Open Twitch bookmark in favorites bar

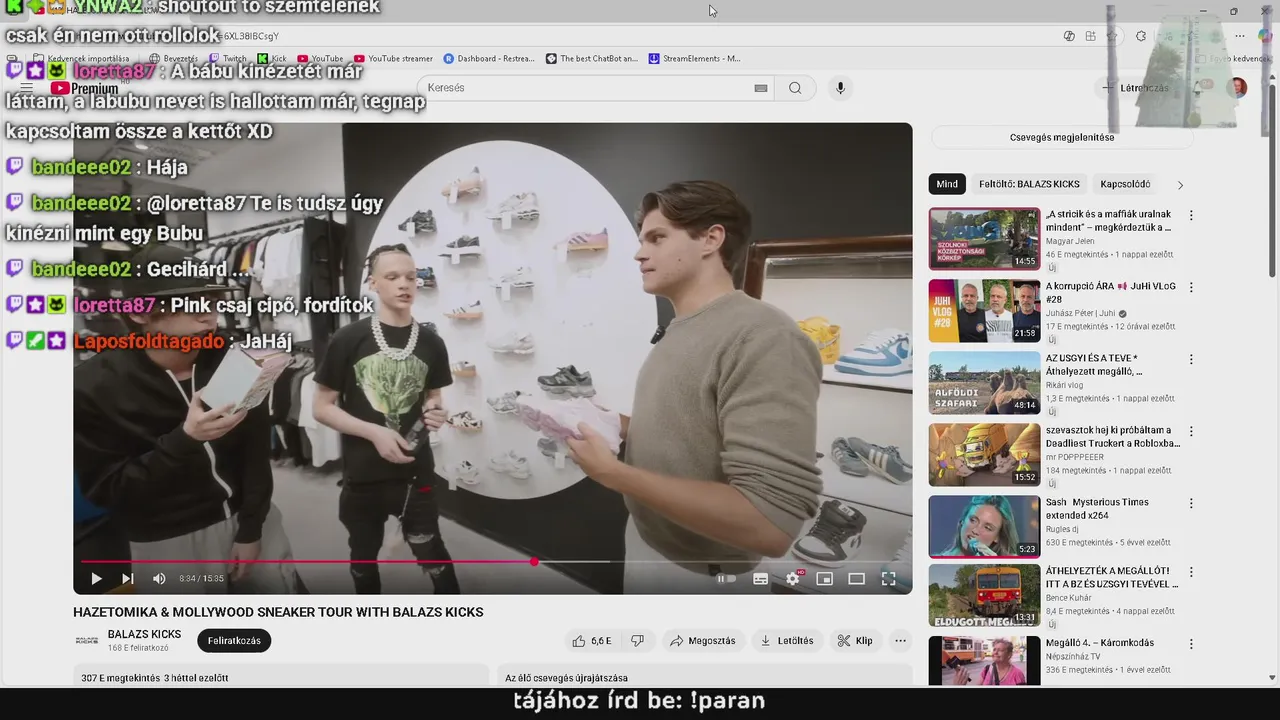coord(228,59)
